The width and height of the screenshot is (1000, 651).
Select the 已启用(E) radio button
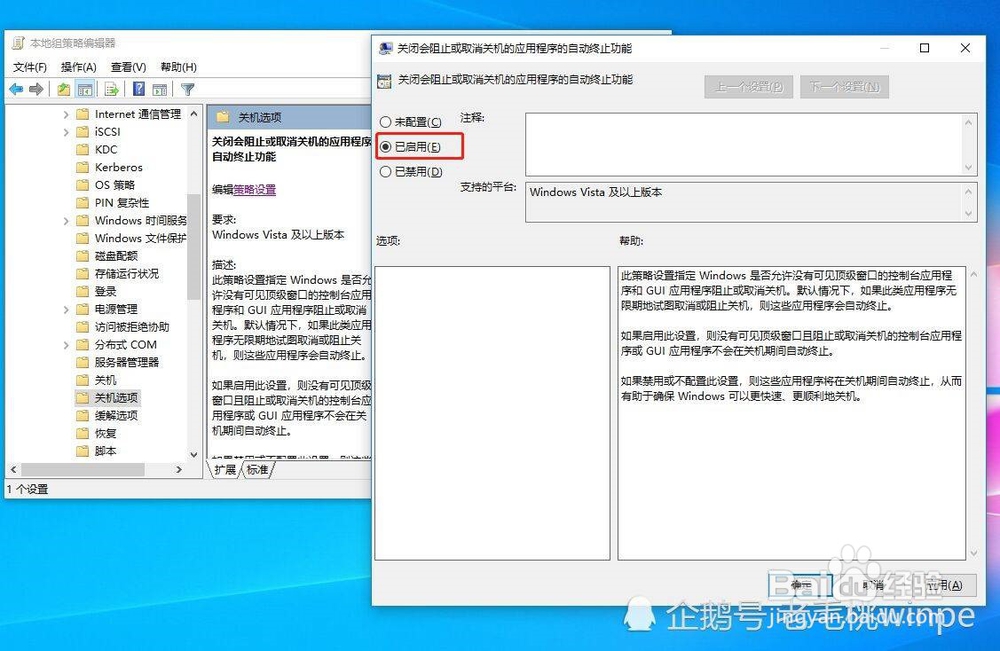click(385, 147)
